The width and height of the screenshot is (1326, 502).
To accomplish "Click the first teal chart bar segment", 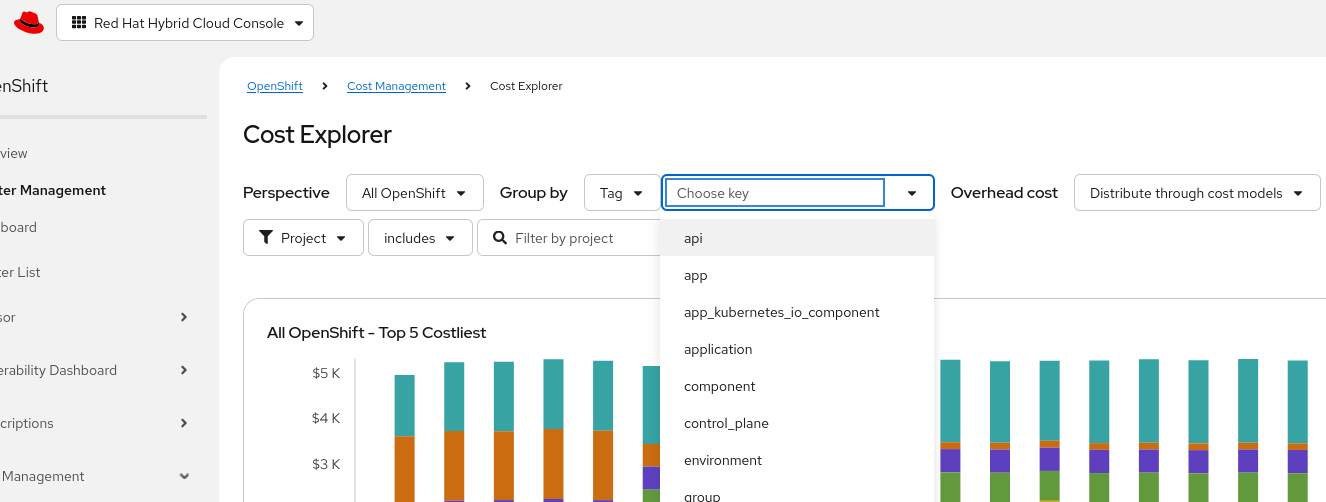I will tap(404, 405).
